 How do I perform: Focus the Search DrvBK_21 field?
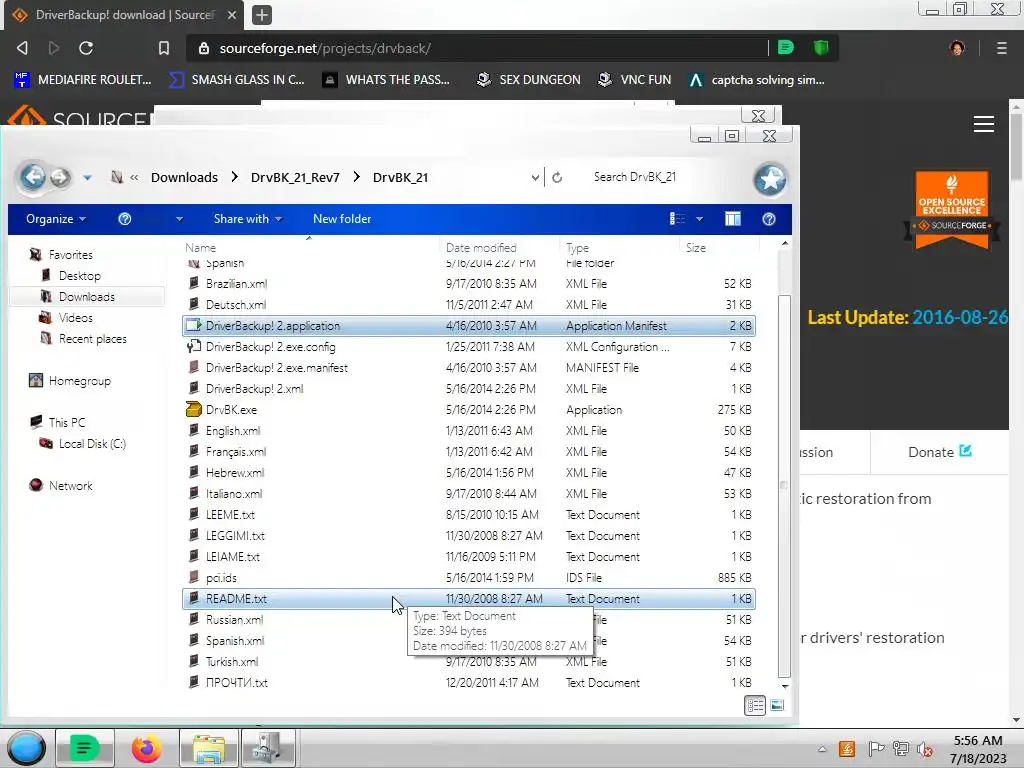[x=663, y=177]
